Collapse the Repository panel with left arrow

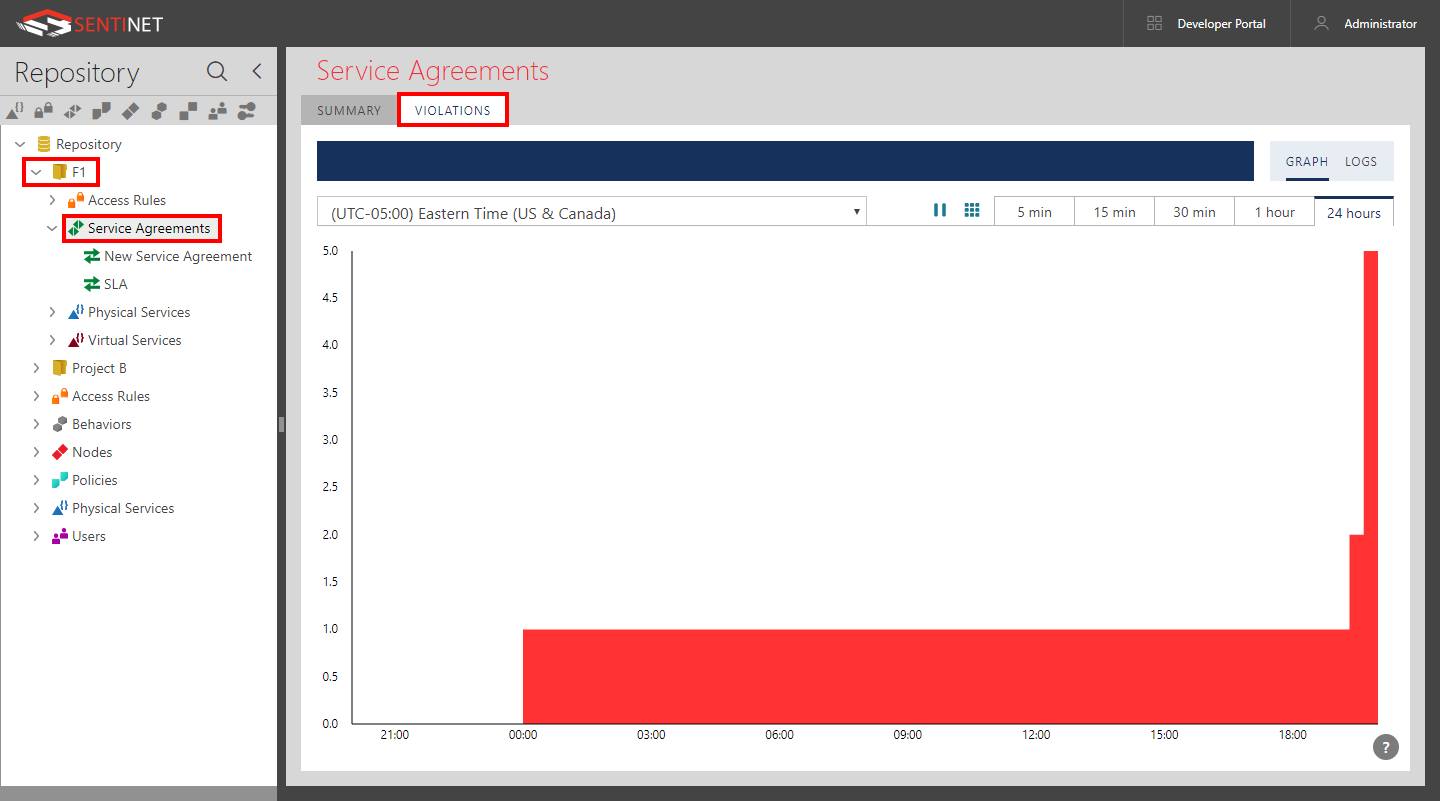257,71
